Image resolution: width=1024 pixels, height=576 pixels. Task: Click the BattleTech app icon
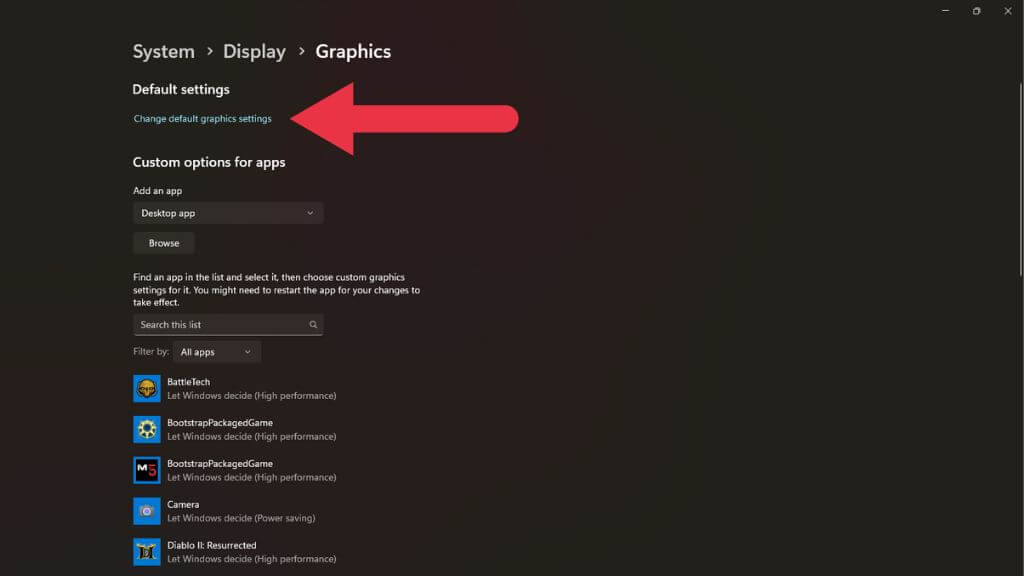[x=147, y=389]
